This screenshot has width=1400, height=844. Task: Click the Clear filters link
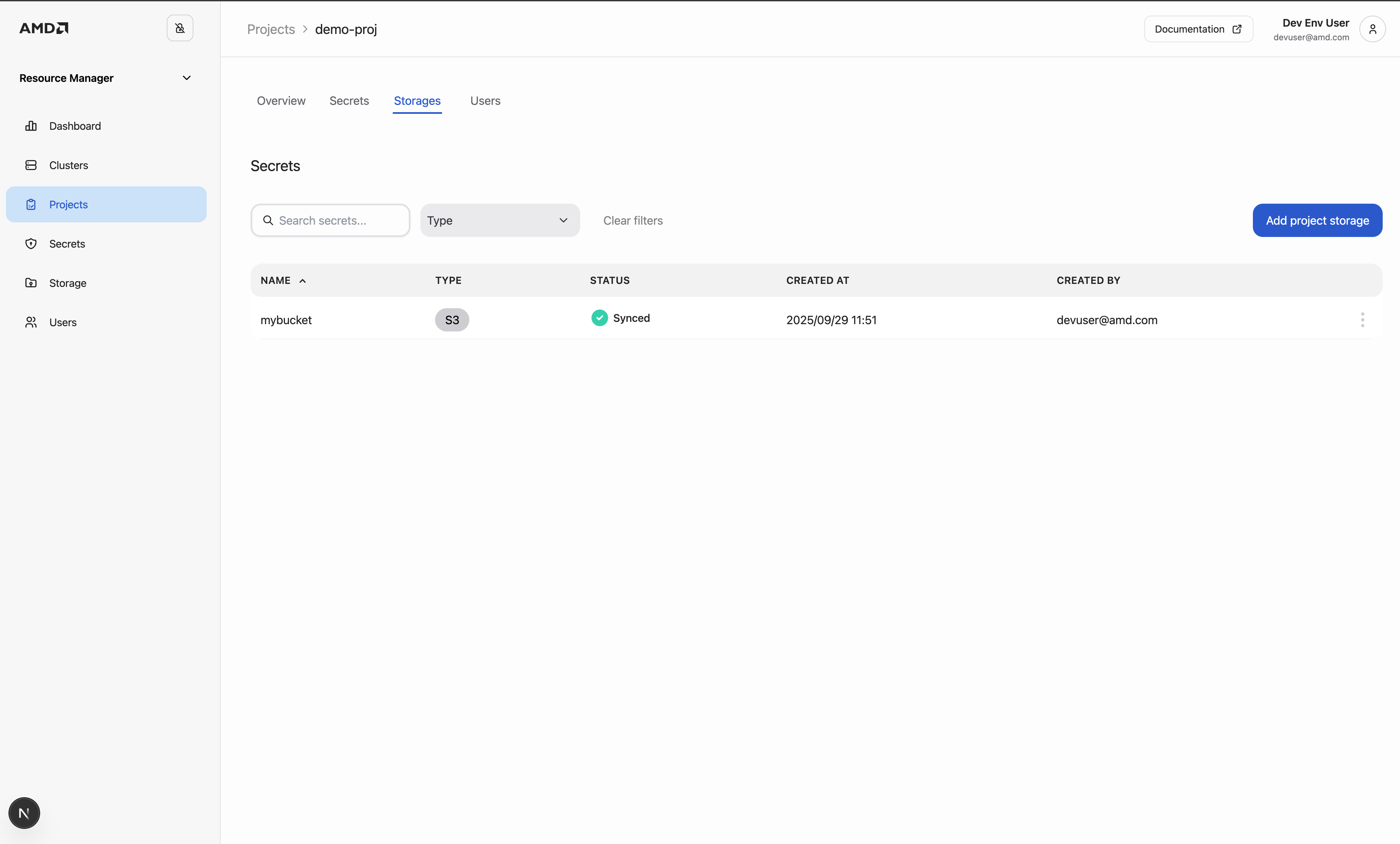pyautogui.click(x=632, y=220)
